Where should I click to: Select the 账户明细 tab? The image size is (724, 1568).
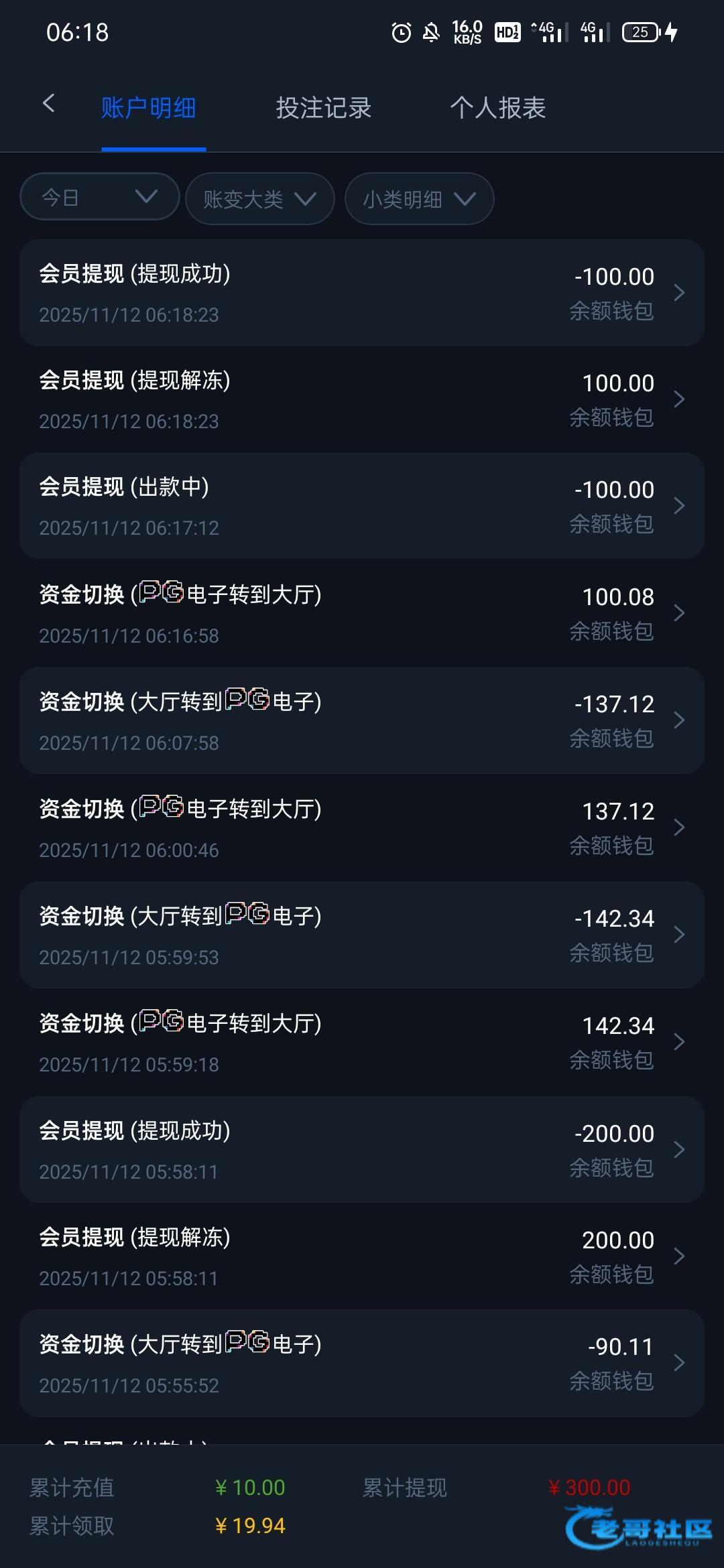tap(149, 108)
